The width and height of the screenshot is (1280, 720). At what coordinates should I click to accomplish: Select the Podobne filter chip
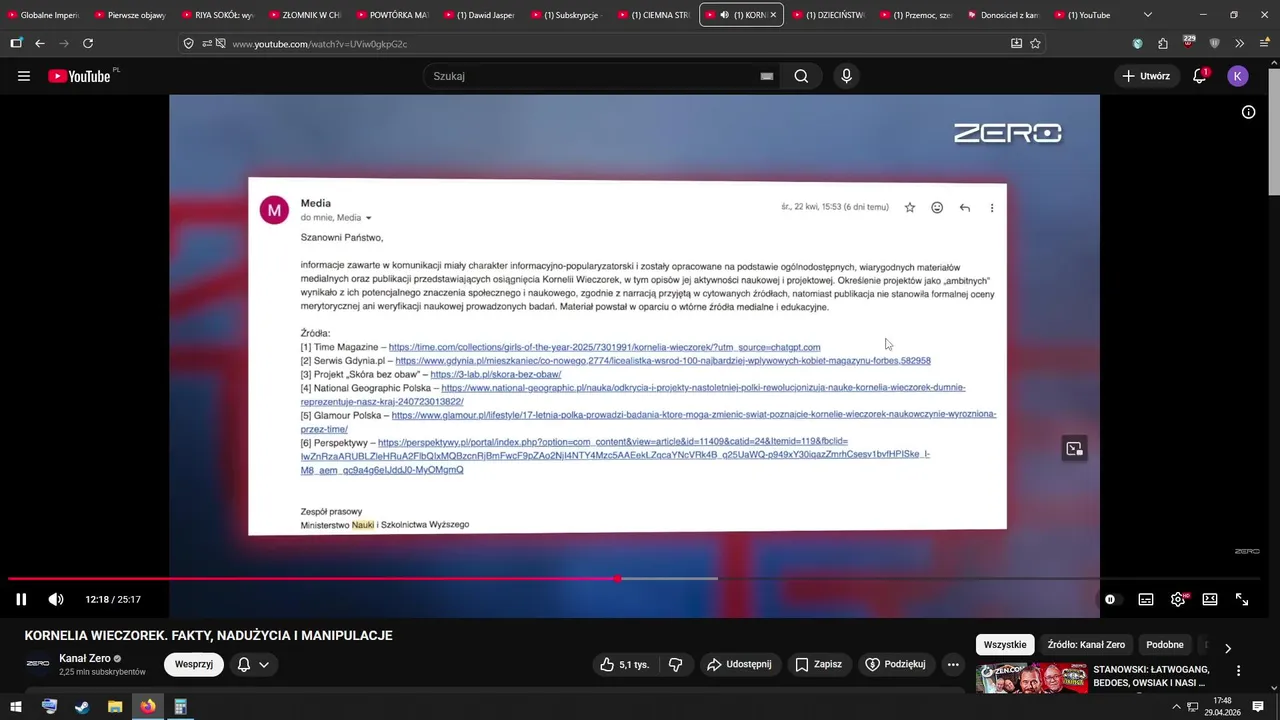click(x=1165, y=645)
